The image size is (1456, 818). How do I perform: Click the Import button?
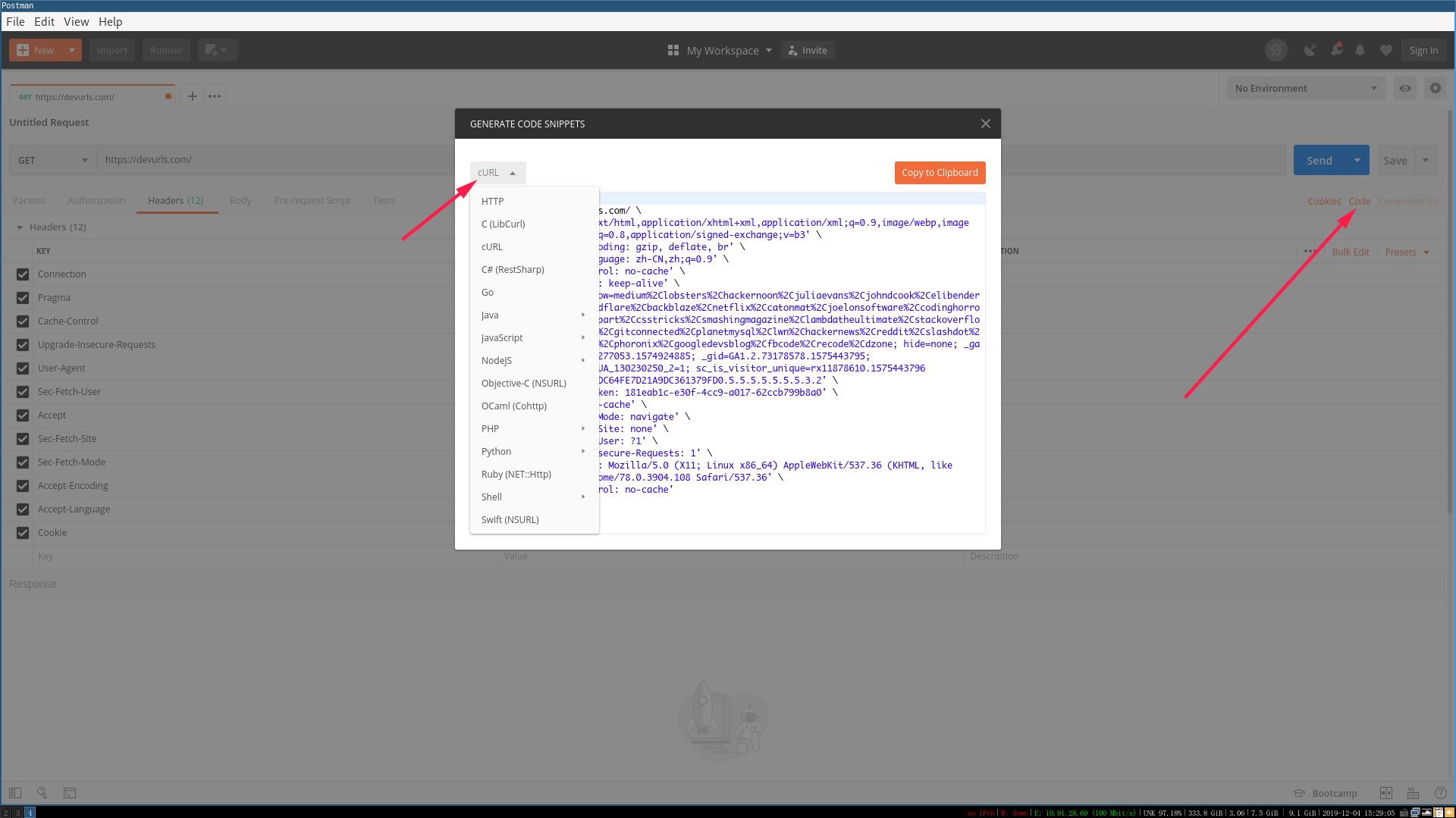click(112, 50)
